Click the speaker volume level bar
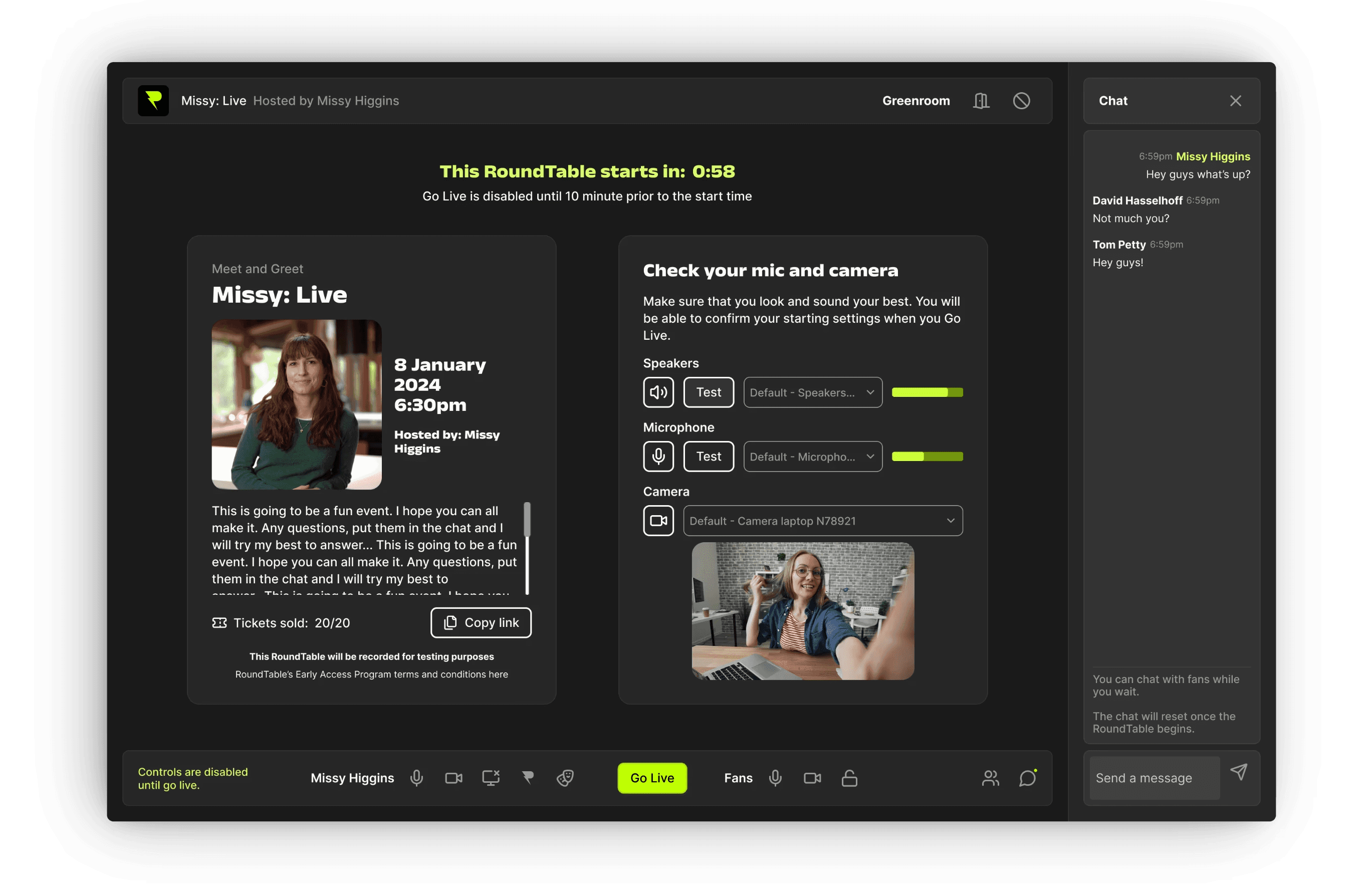The height and width of the screenshot is (886, 1372). coord(927,392)
